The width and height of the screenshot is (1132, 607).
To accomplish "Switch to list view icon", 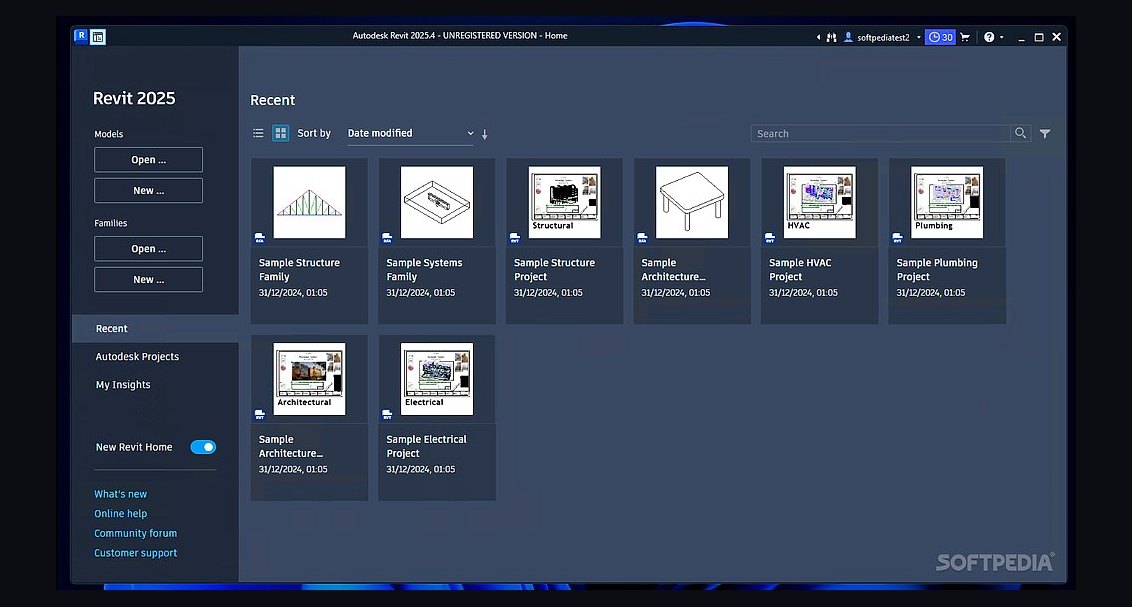I will click(x=258, y=134).
